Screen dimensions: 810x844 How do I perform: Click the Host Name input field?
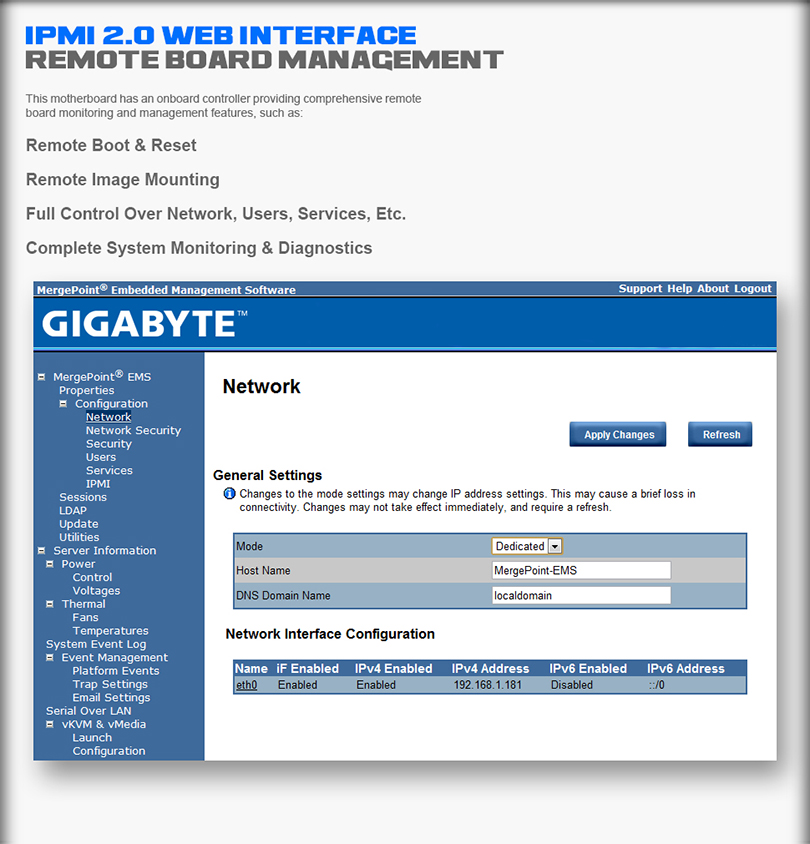pos(581,570)
